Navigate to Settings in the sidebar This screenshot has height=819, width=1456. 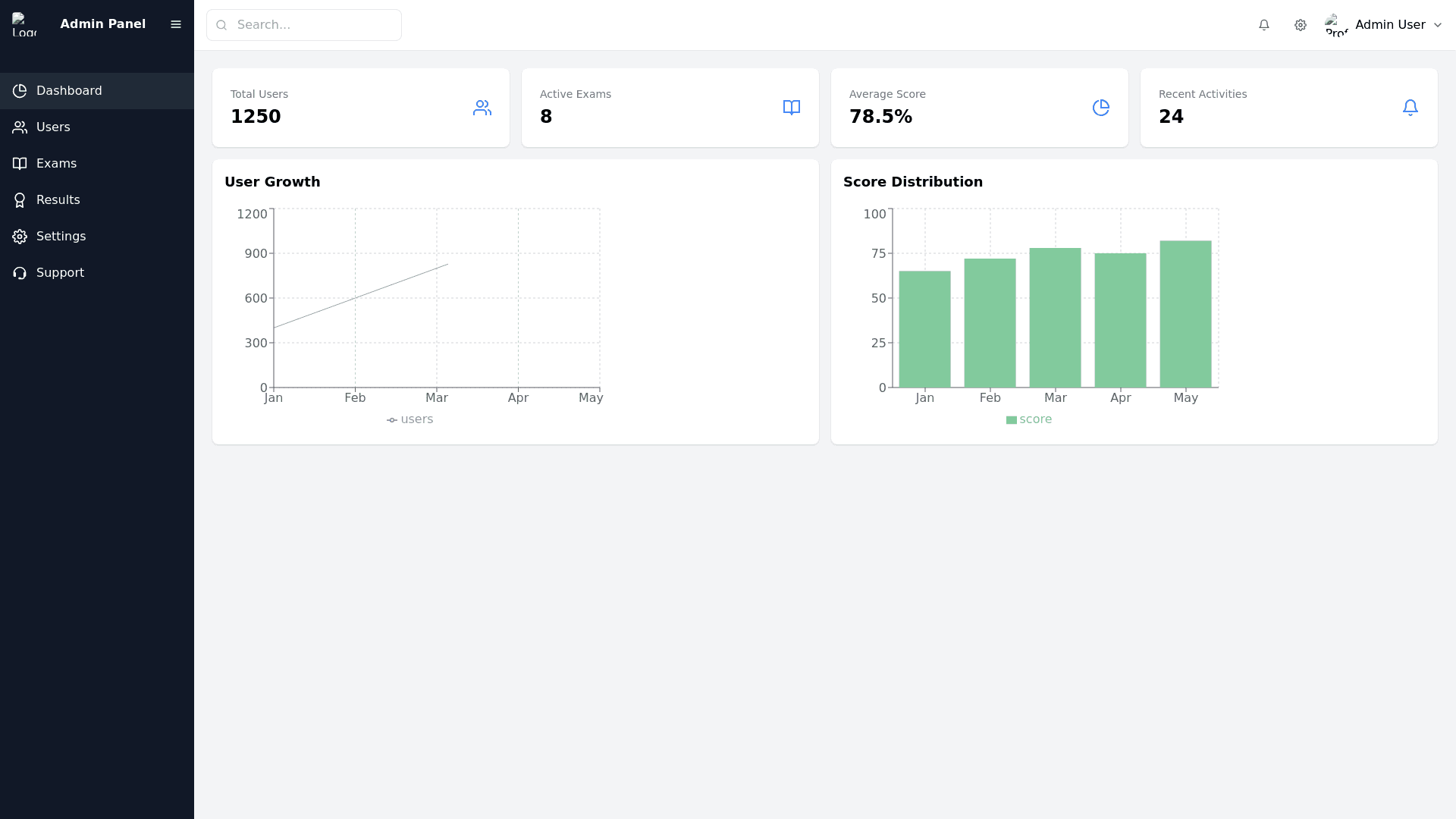(61, 237)
